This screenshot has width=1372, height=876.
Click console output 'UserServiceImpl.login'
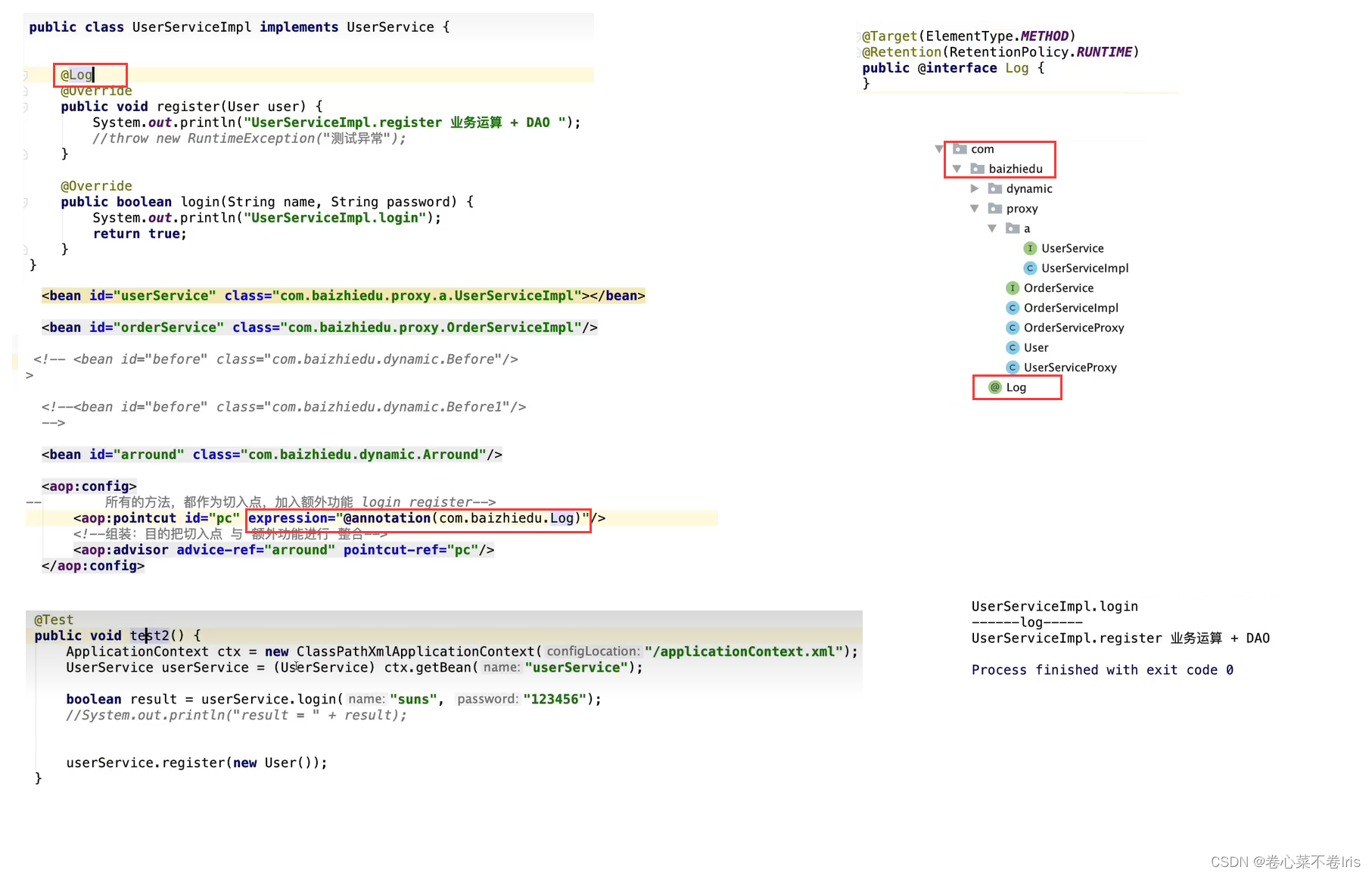(x=1055, y=607)
